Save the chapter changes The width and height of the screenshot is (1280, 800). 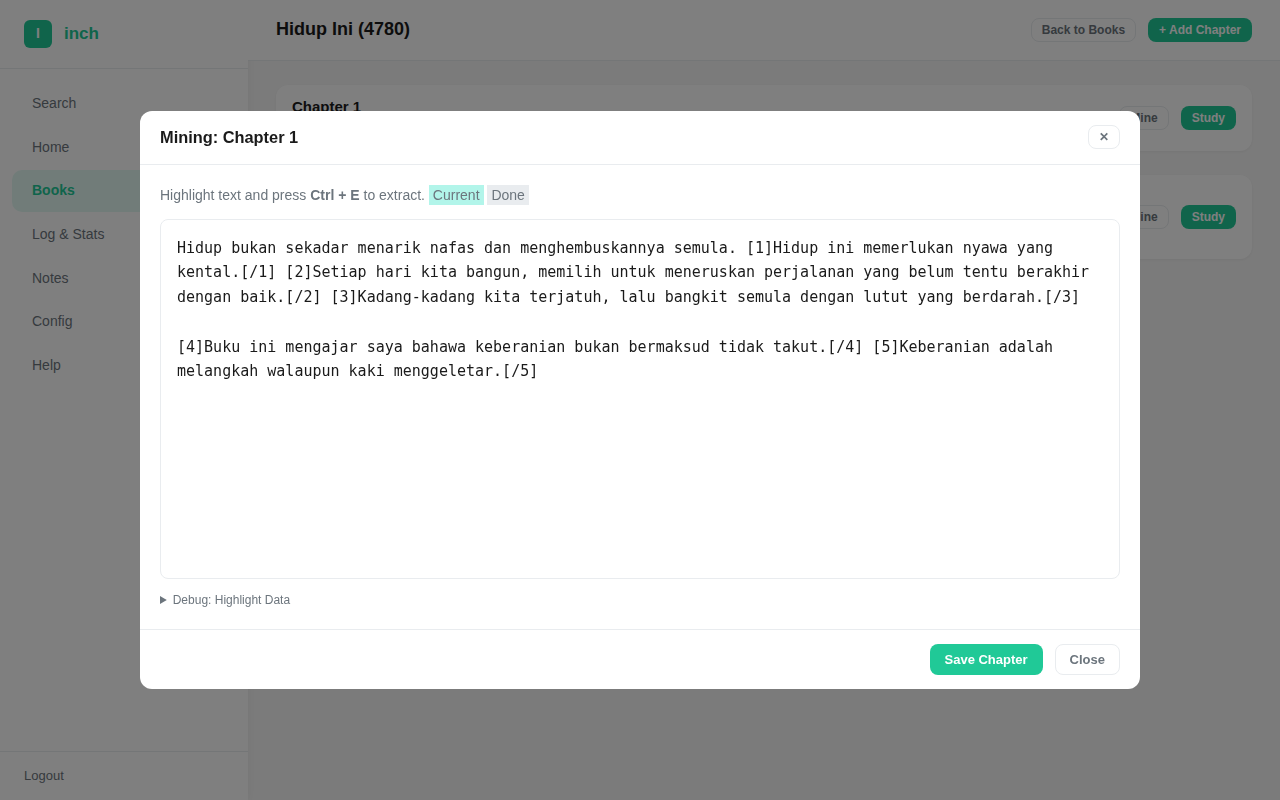[x=986, y=659]
